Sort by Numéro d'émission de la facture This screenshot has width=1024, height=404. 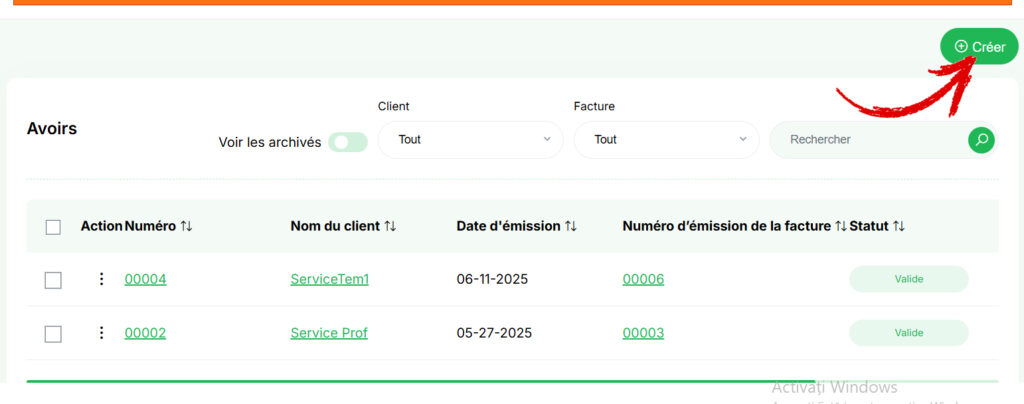tap(840, 226)
